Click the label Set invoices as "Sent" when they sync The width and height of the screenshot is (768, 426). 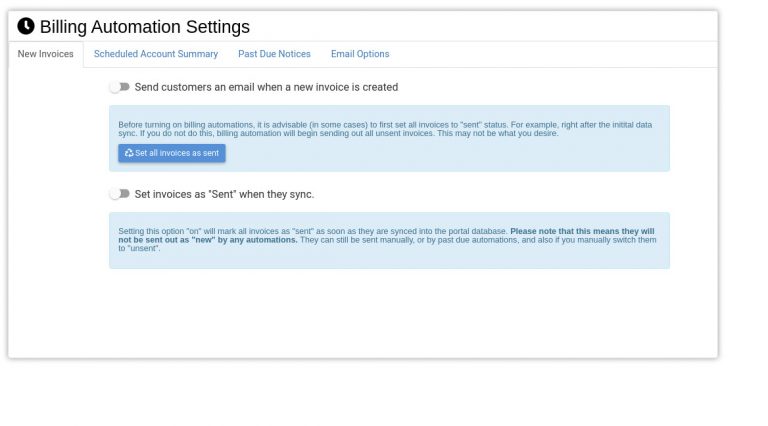pos(224,194)
